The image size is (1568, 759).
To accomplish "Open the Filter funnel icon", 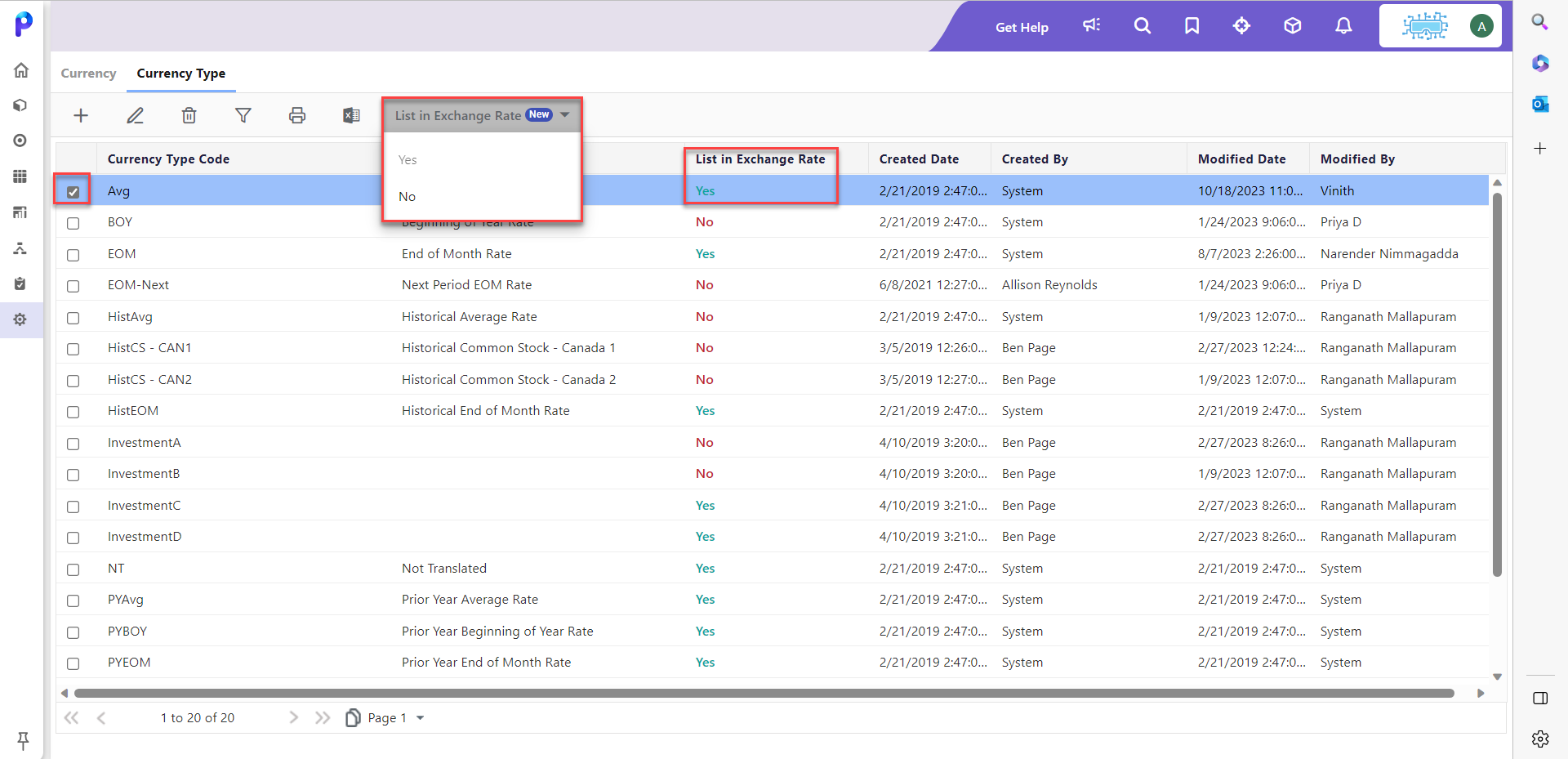I will click(x=243, y=116).
